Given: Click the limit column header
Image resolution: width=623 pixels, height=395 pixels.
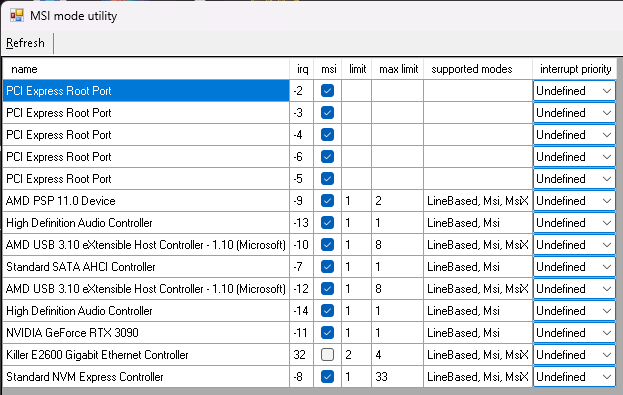Looking at the screenshot, I should tap(357, 69).
